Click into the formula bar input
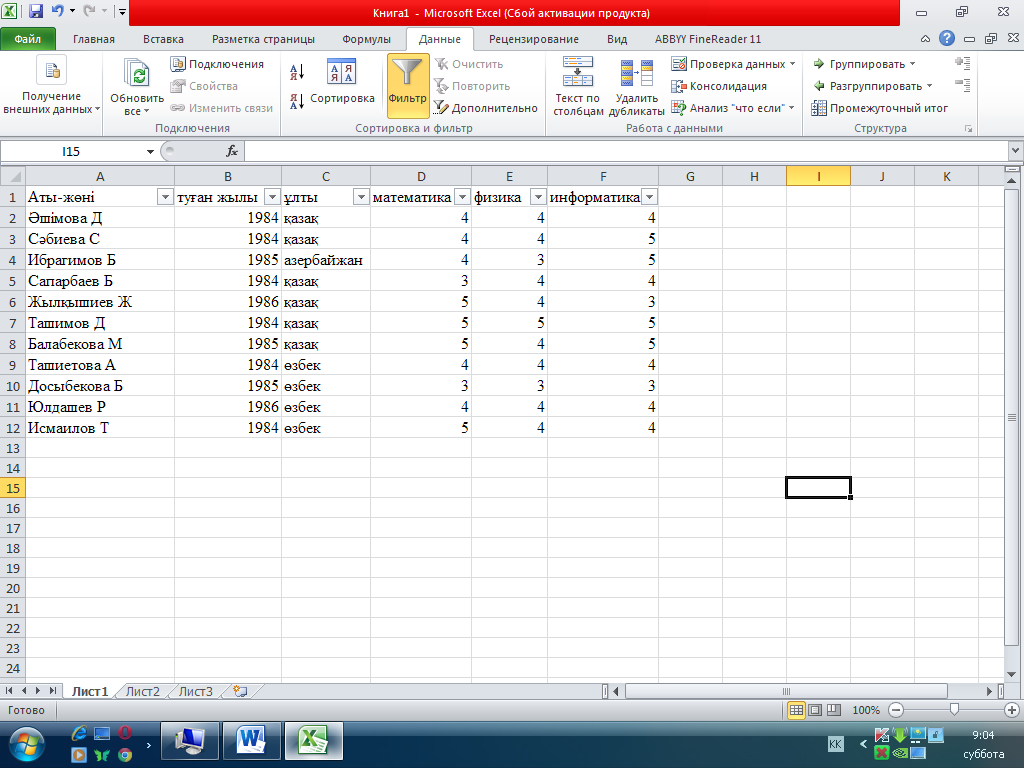This screenshot has height=768, width=1024. (625, 152)
